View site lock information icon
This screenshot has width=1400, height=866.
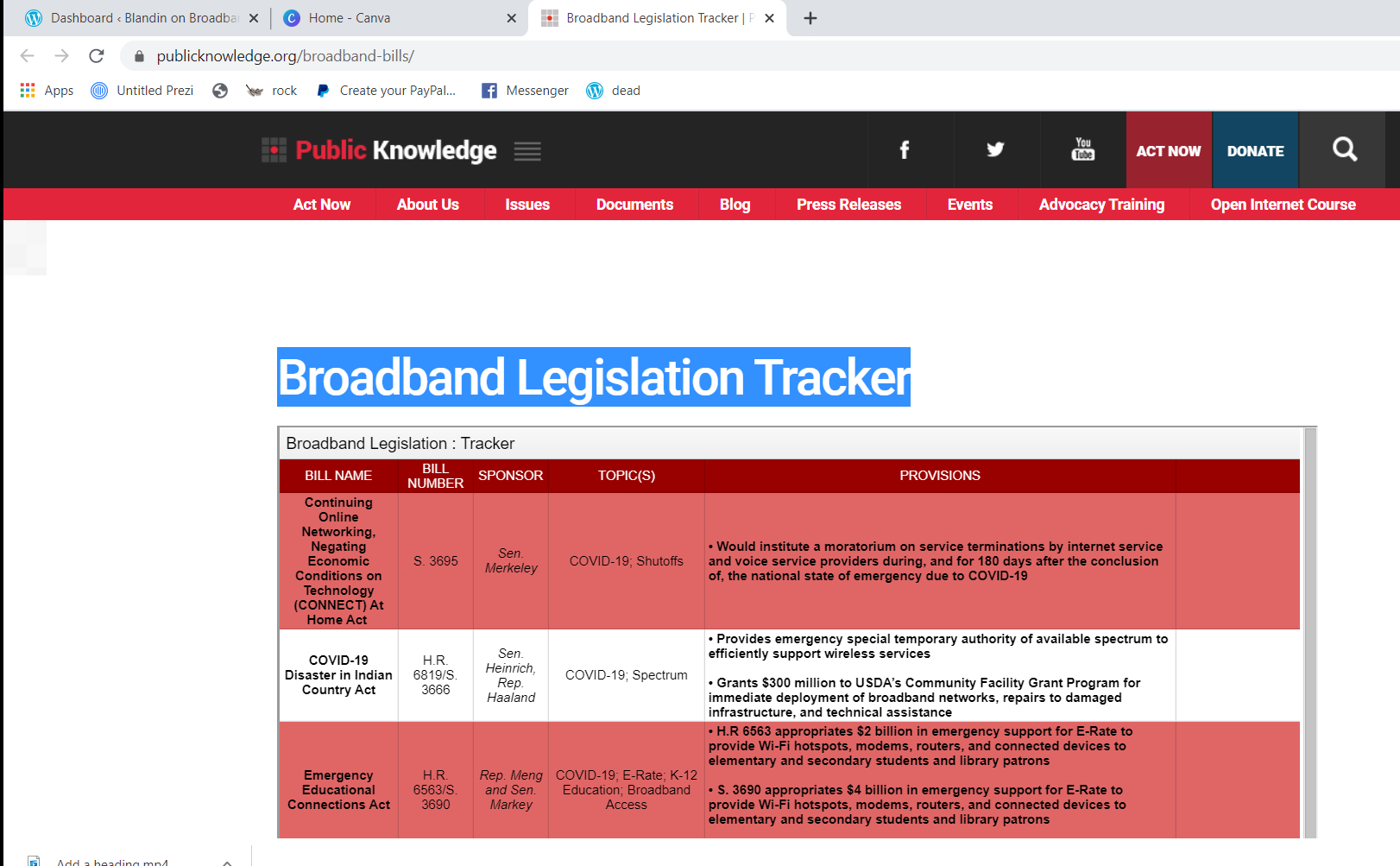tap(139, 56)
